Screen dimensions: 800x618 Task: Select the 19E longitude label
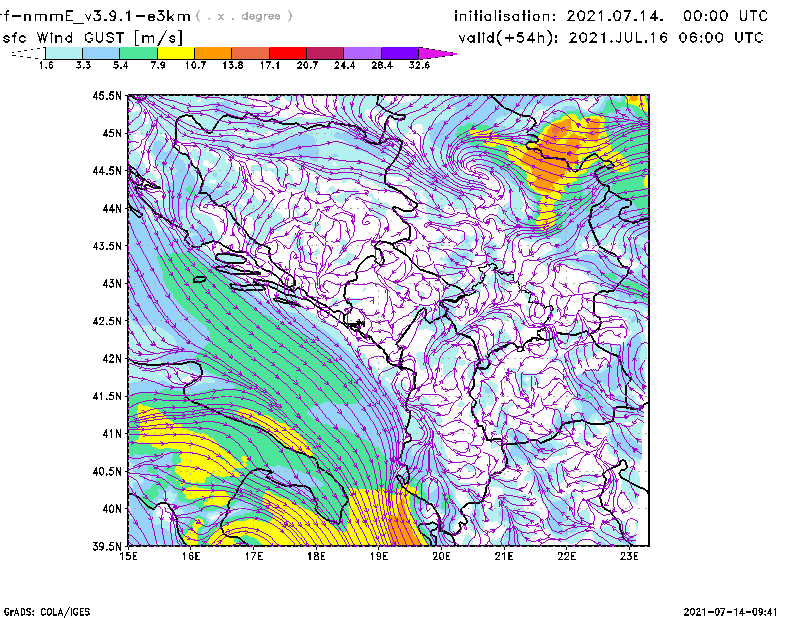coord(379,556)
